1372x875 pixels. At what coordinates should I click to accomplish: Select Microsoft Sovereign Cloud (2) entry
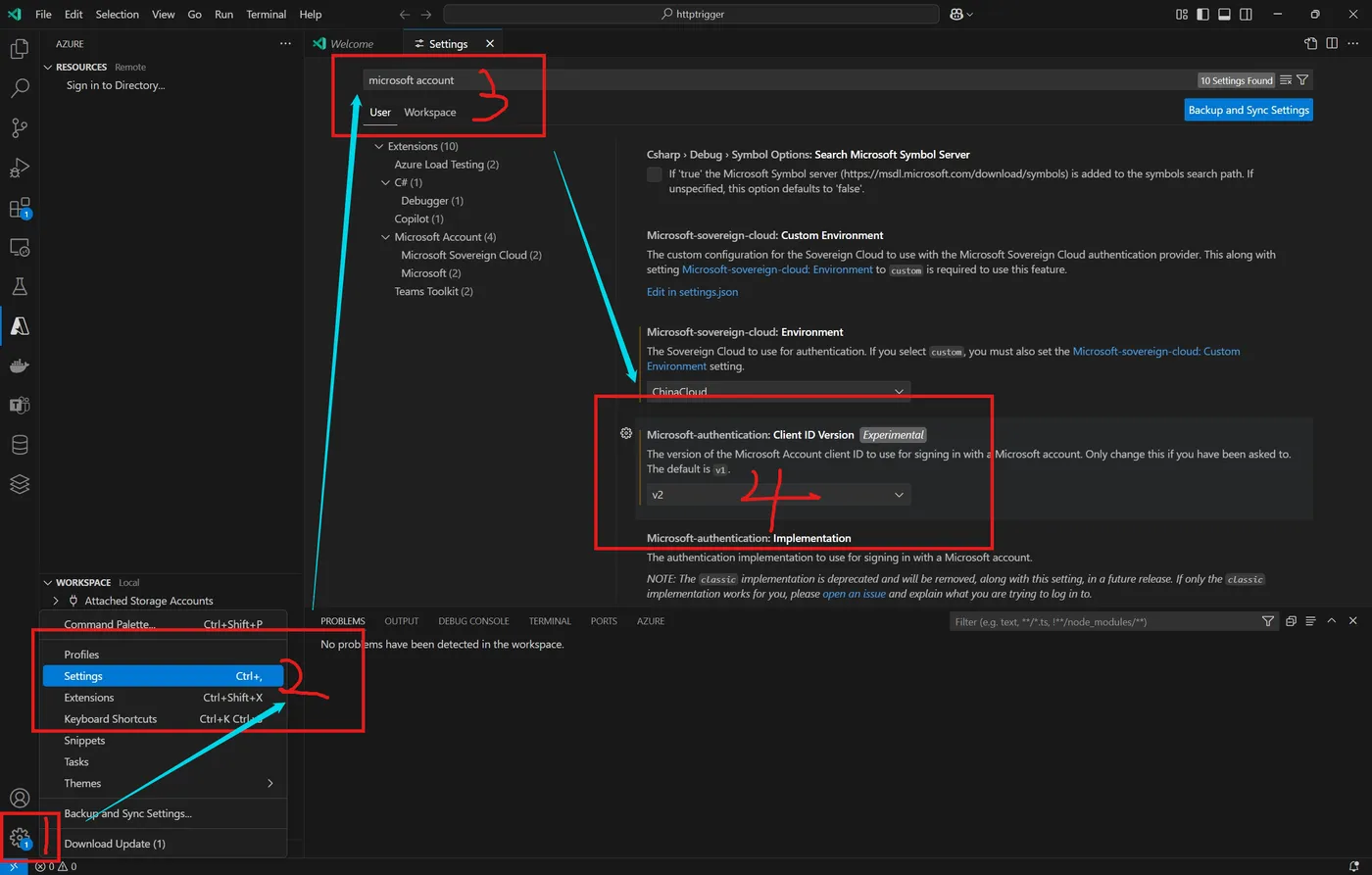pos(471,255)
